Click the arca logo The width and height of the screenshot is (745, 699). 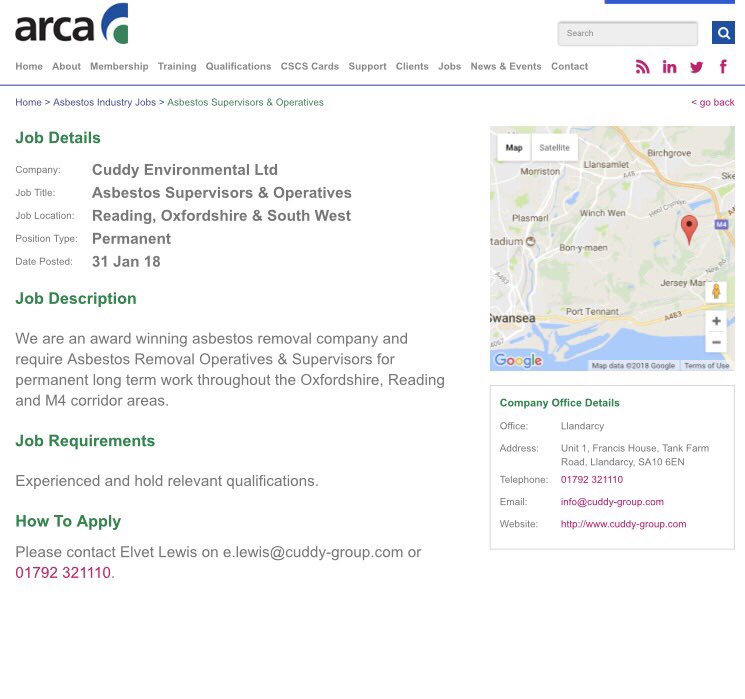pyautogui.click(x=71, y=24)
